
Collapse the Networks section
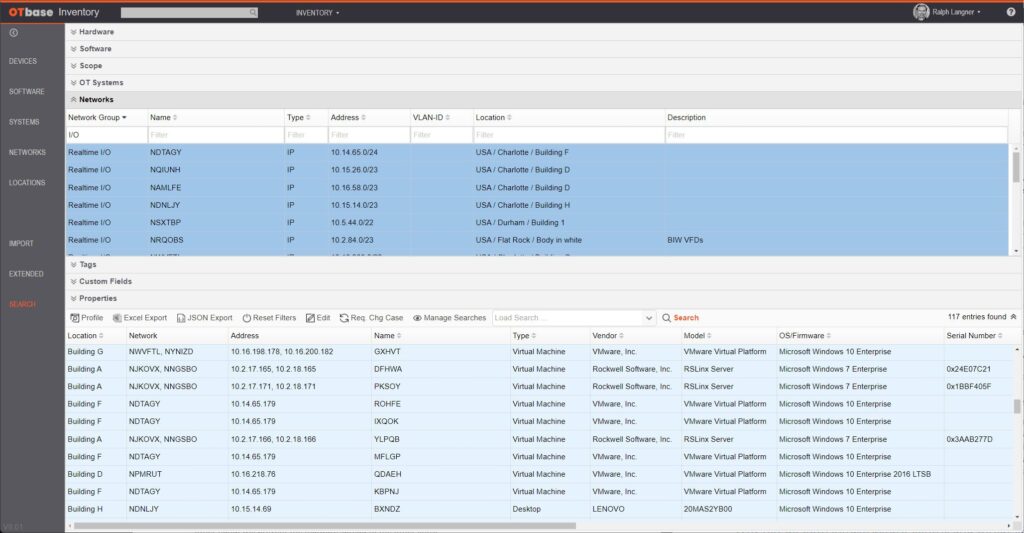tap(96, 100)
